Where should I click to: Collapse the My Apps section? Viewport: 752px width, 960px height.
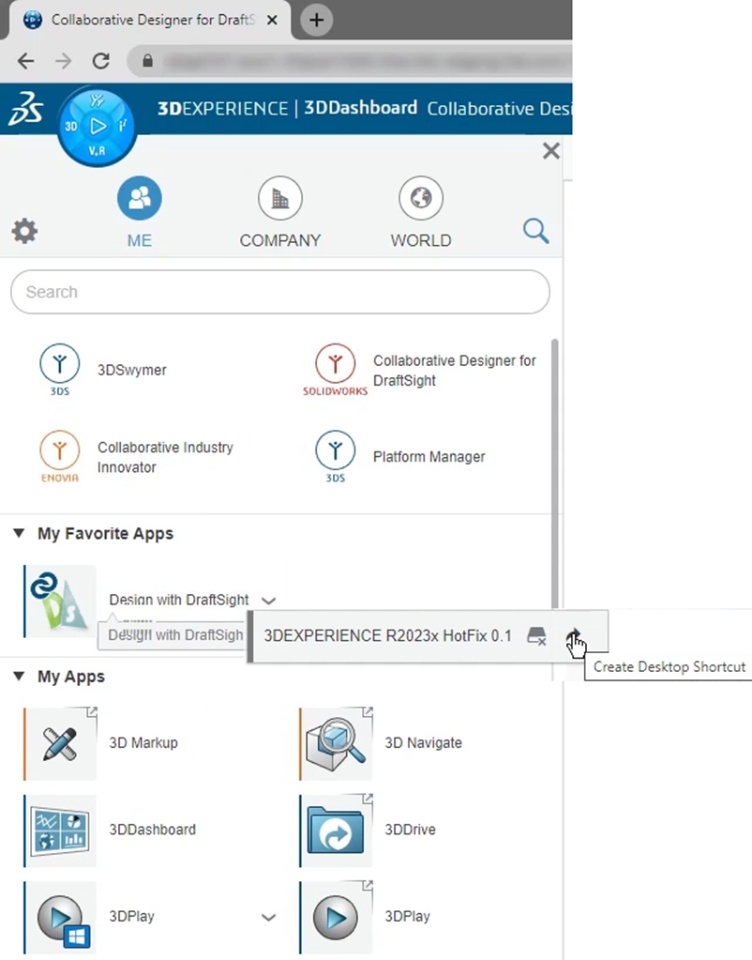click(x=19, y=677)
